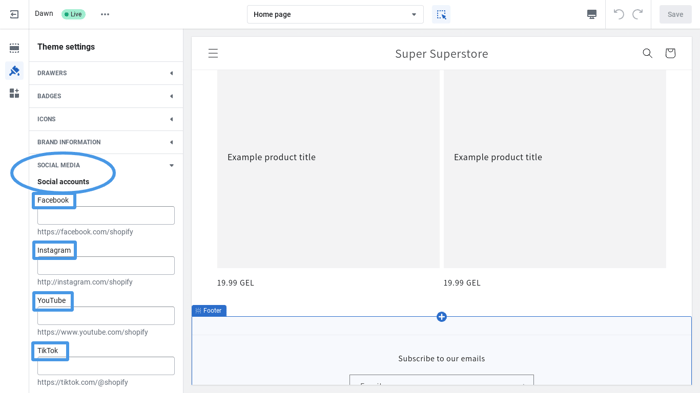Expand the Drawers settings group

click(106, 73)
